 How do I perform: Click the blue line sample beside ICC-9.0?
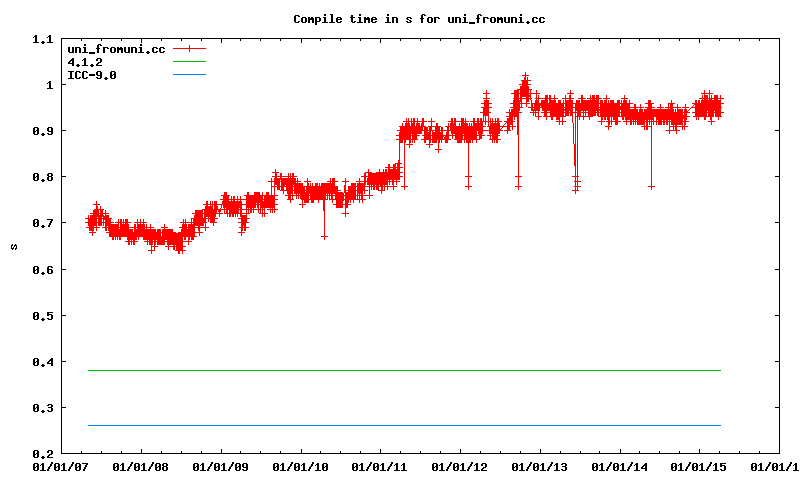point(189,75)
